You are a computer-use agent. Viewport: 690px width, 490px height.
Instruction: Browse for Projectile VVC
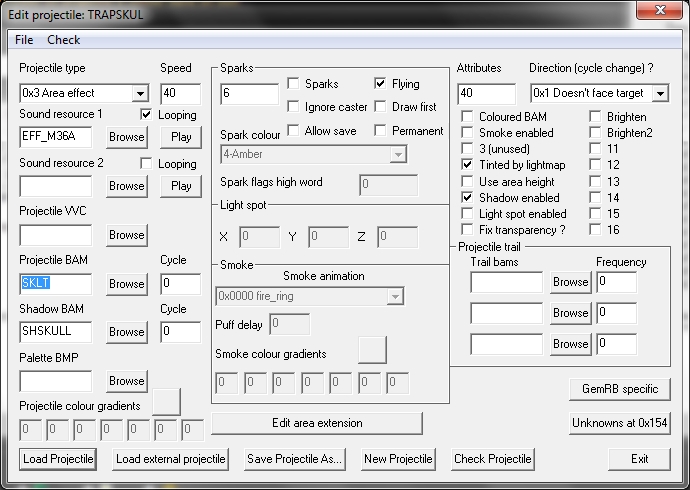point(127,235)
